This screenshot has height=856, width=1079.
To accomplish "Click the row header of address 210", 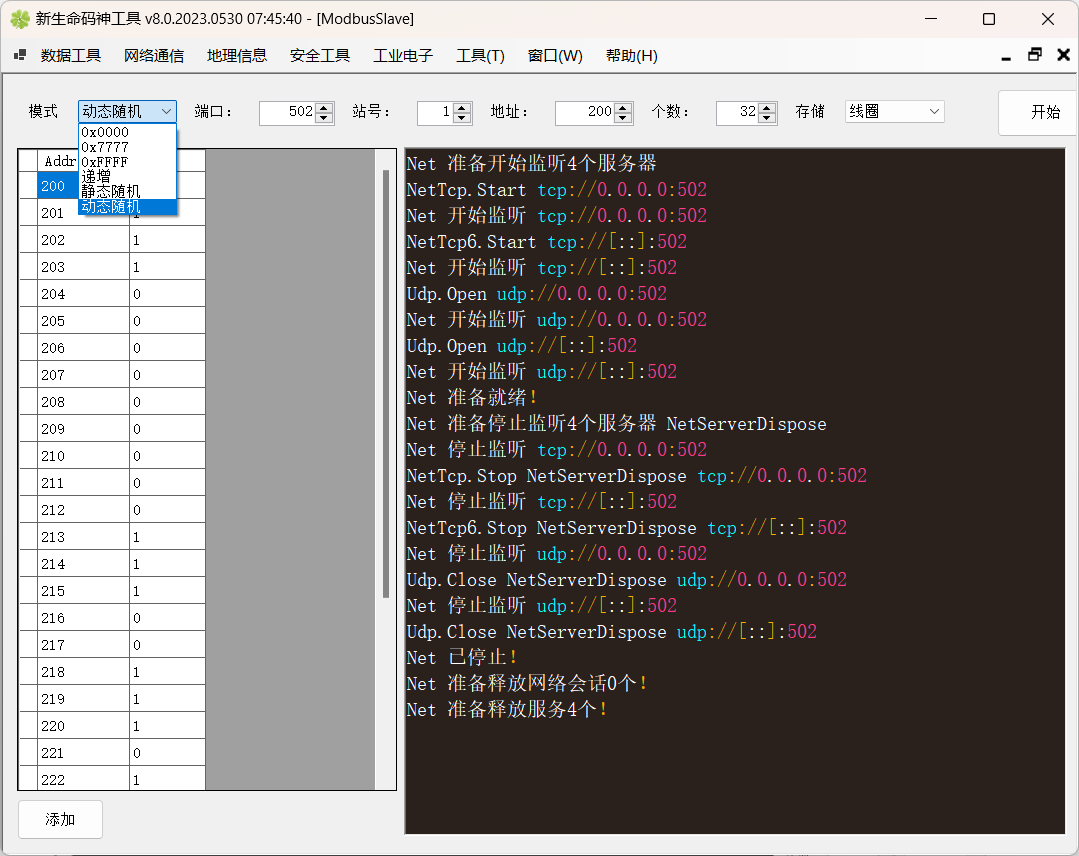I will (x=28, y=456).
